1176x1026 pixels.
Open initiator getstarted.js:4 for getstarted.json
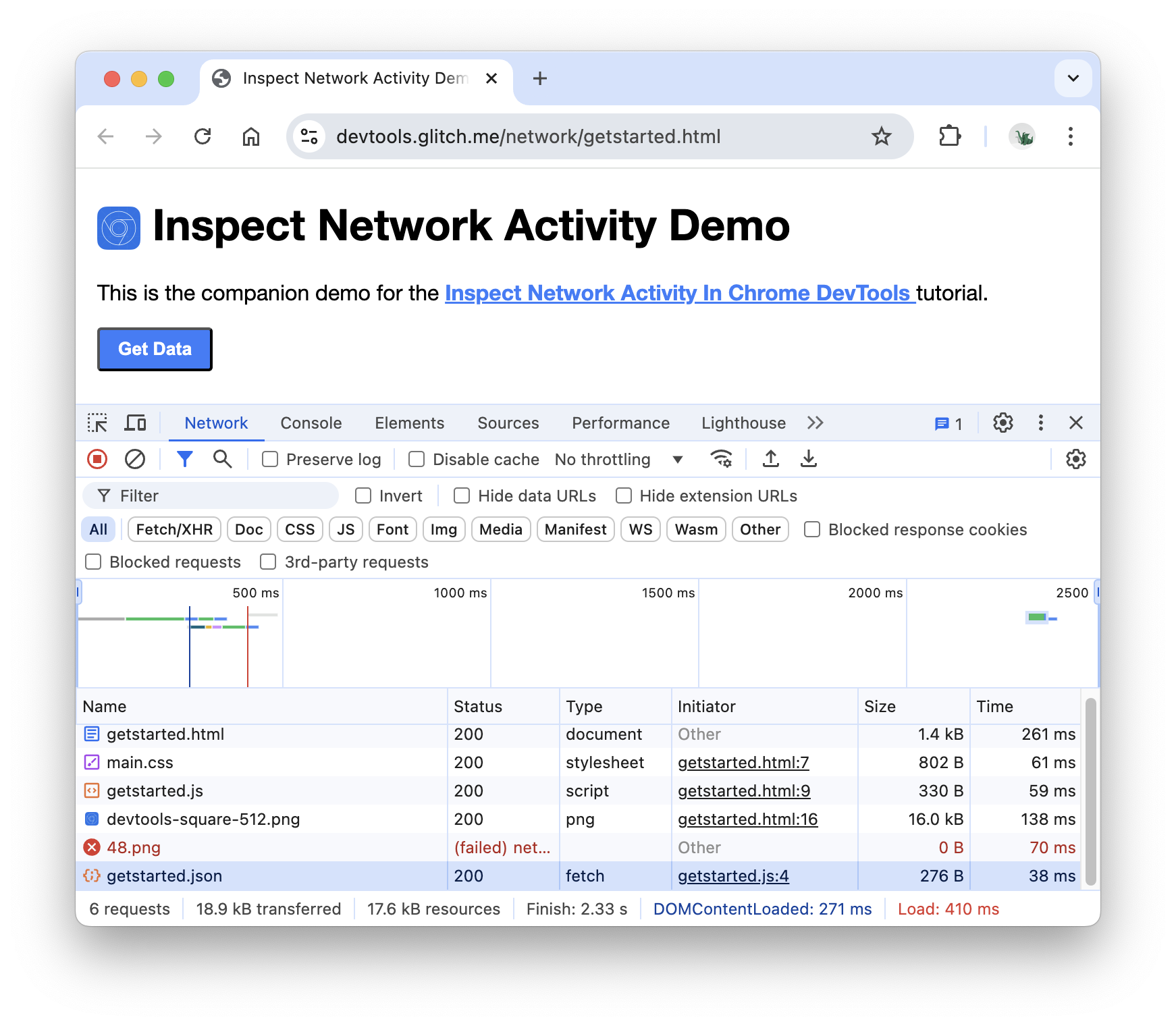[733, 875]
